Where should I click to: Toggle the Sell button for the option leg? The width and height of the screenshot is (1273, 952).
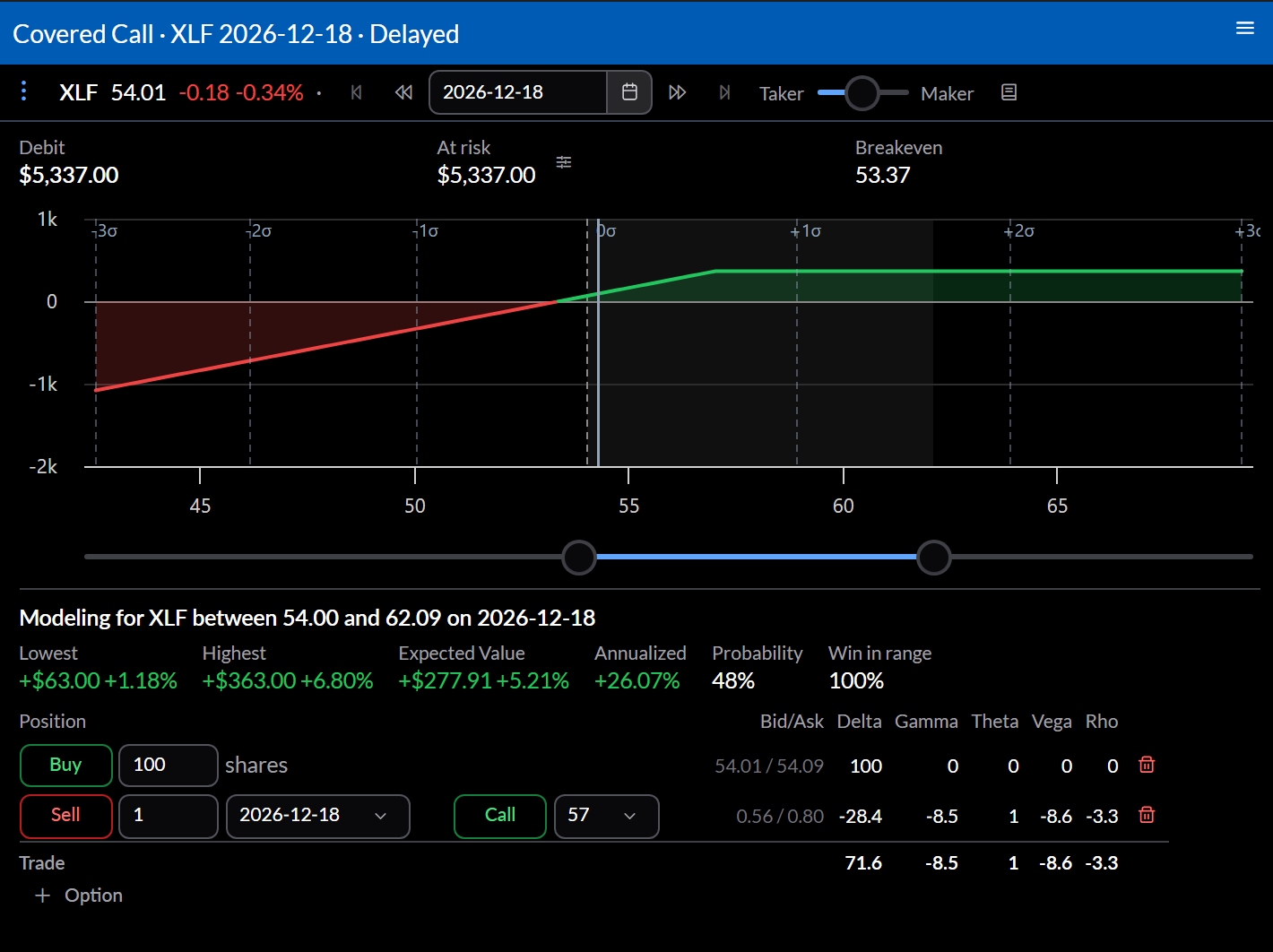pos(66,816)
